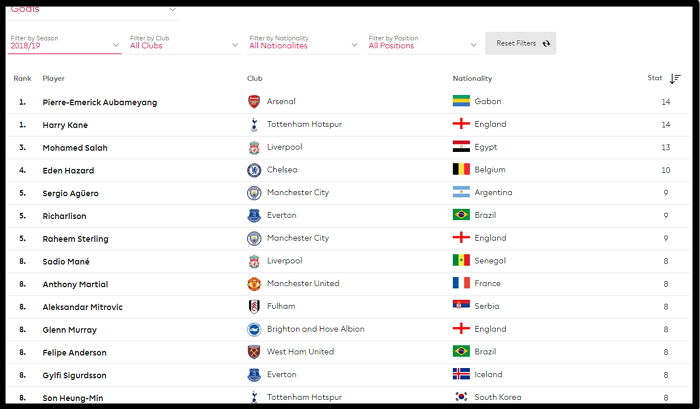This screenshot has height=409, width=700.
Task: Open the Goals stat selector chevron
Action: tap(172, 10)
